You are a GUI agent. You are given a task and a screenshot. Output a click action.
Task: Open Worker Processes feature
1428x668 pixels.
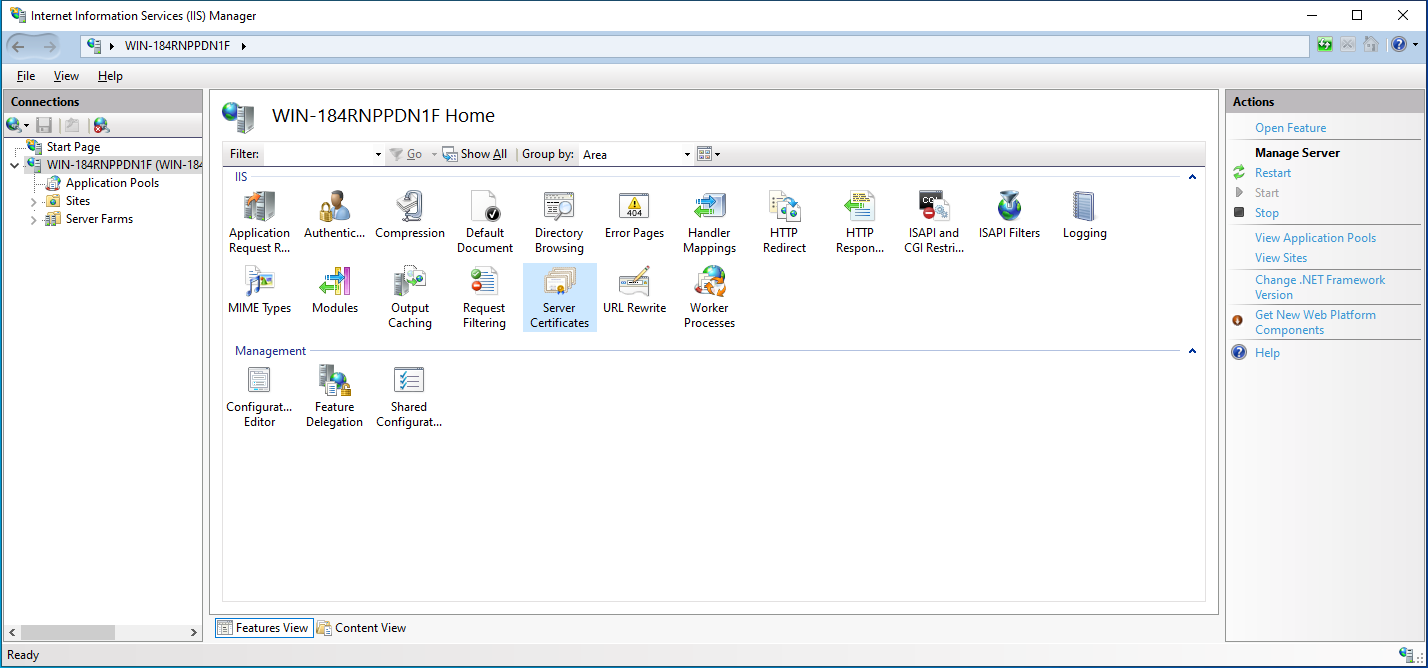click(710, 297)
